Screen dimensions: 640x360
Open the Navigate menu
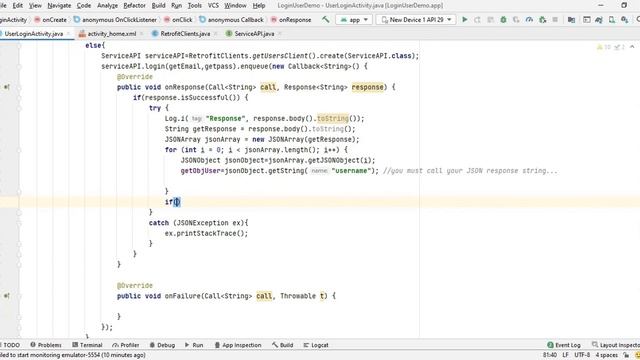59,6
